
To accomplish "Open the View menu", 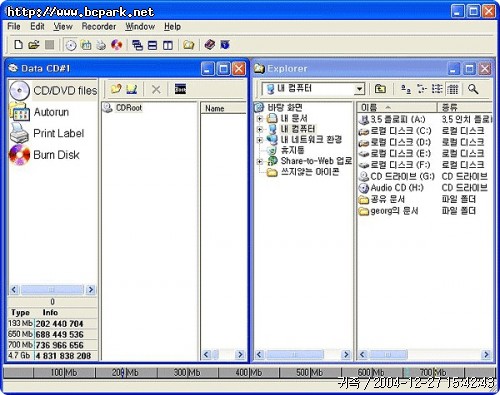I will tap(63, 26).
